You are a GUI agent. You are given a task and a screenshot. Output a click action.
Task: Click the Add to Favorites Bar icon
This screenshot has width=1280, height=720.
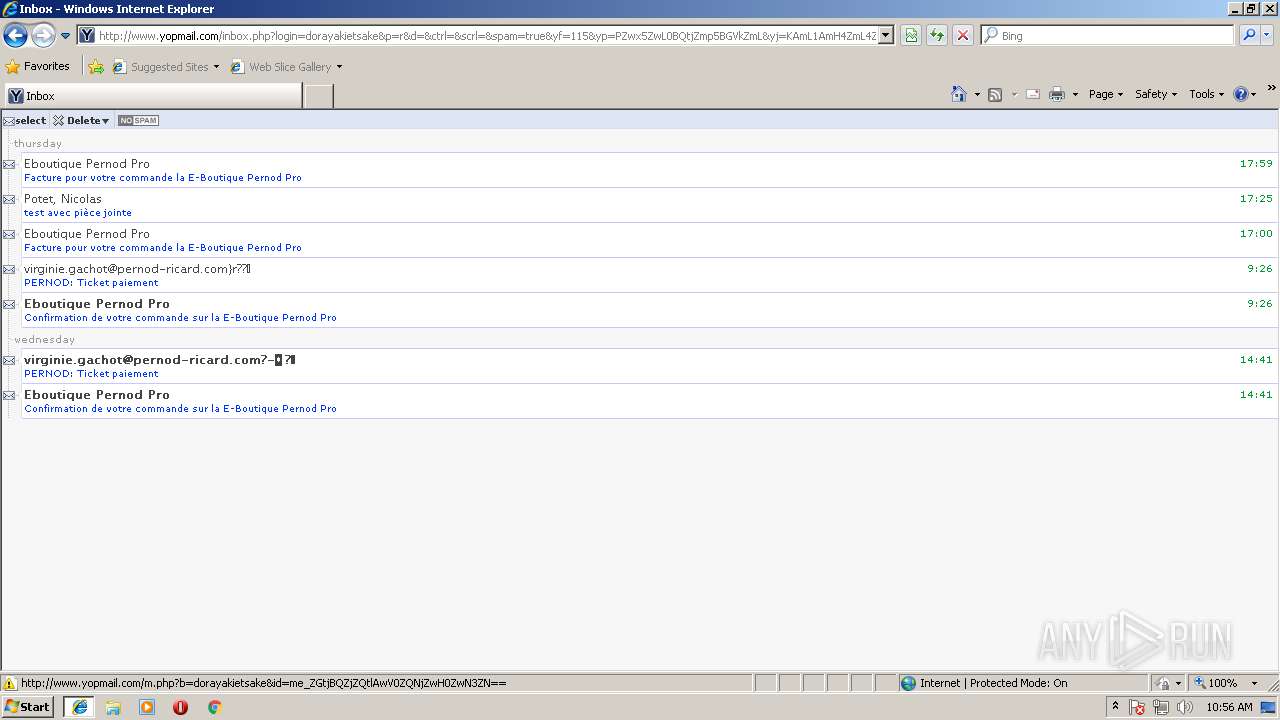click(x=96, y=67)
